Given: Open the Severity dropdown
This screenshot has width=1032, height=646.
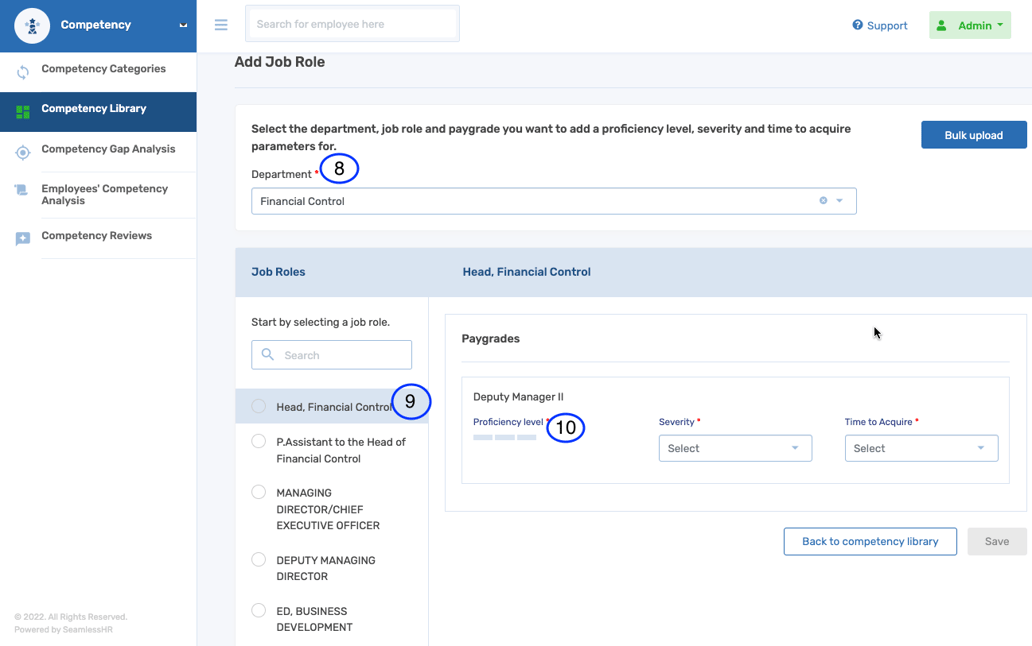Looking at the screenshot, I should pyautogui.click(x=734, y=448).
